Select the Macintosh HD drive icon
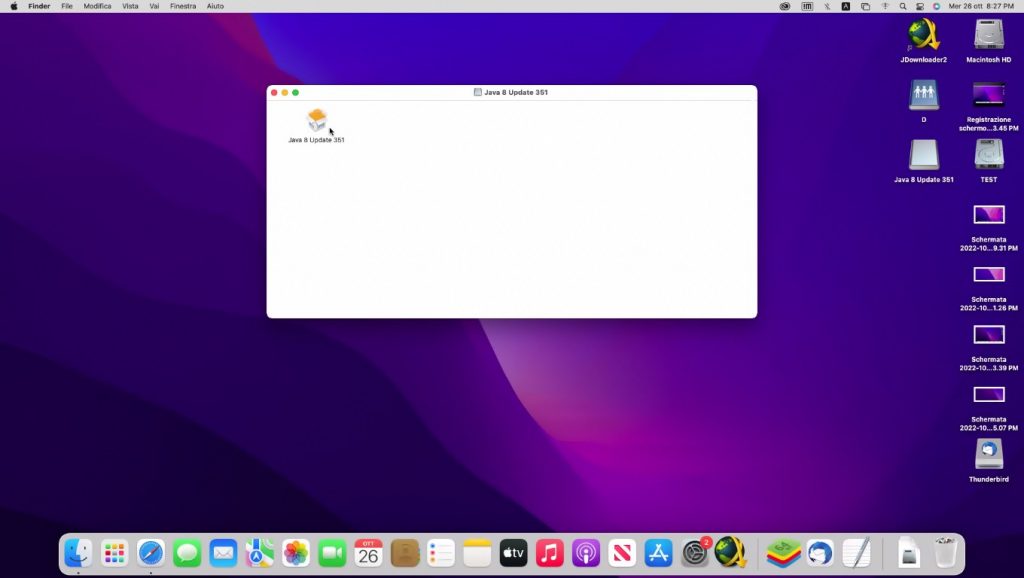The width and height of the screenshot is (1024, 578). tap(988, 35)
